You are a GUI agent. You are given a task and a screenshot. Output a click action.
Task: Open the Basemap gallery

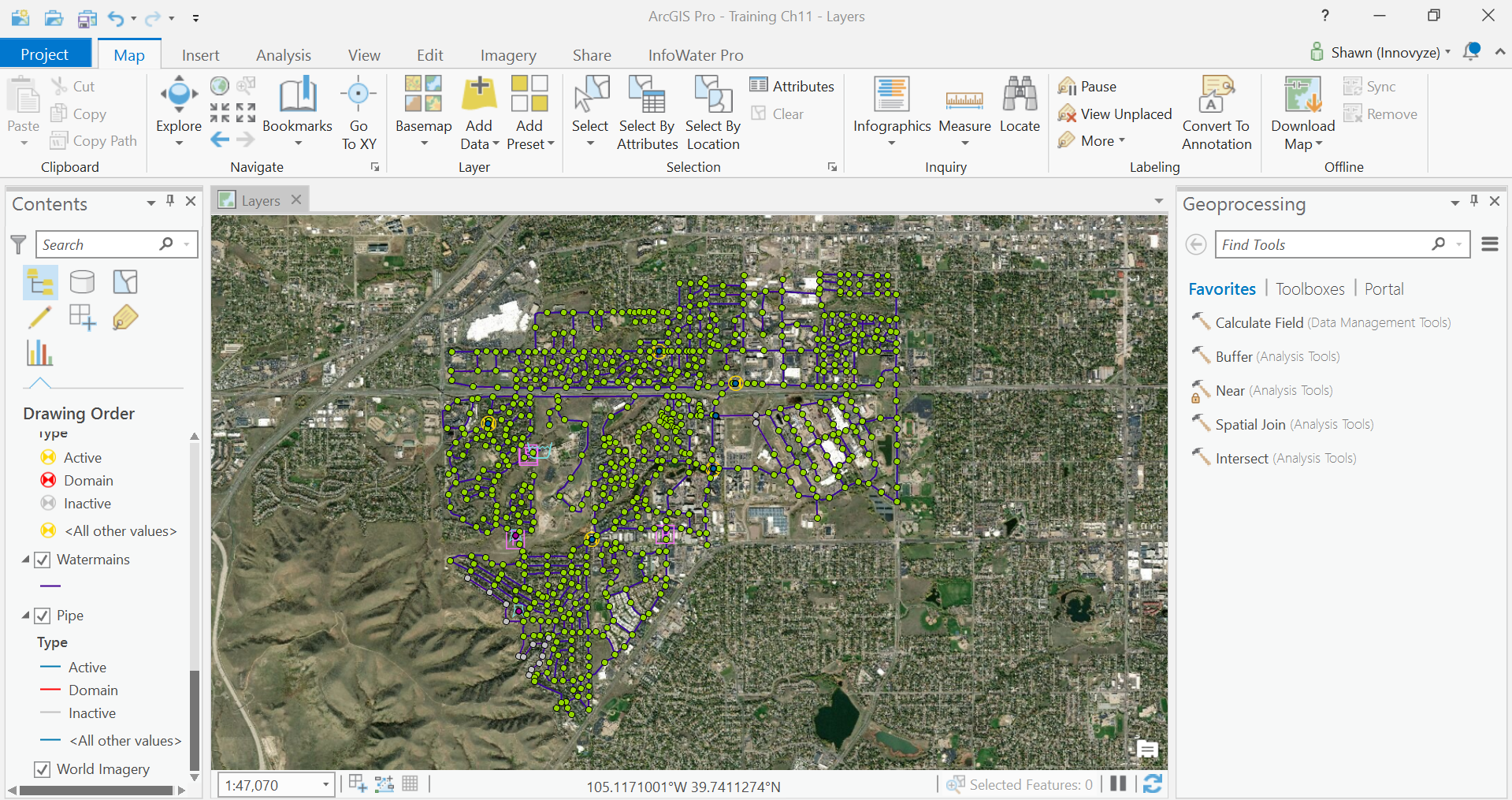click(423, 94)
